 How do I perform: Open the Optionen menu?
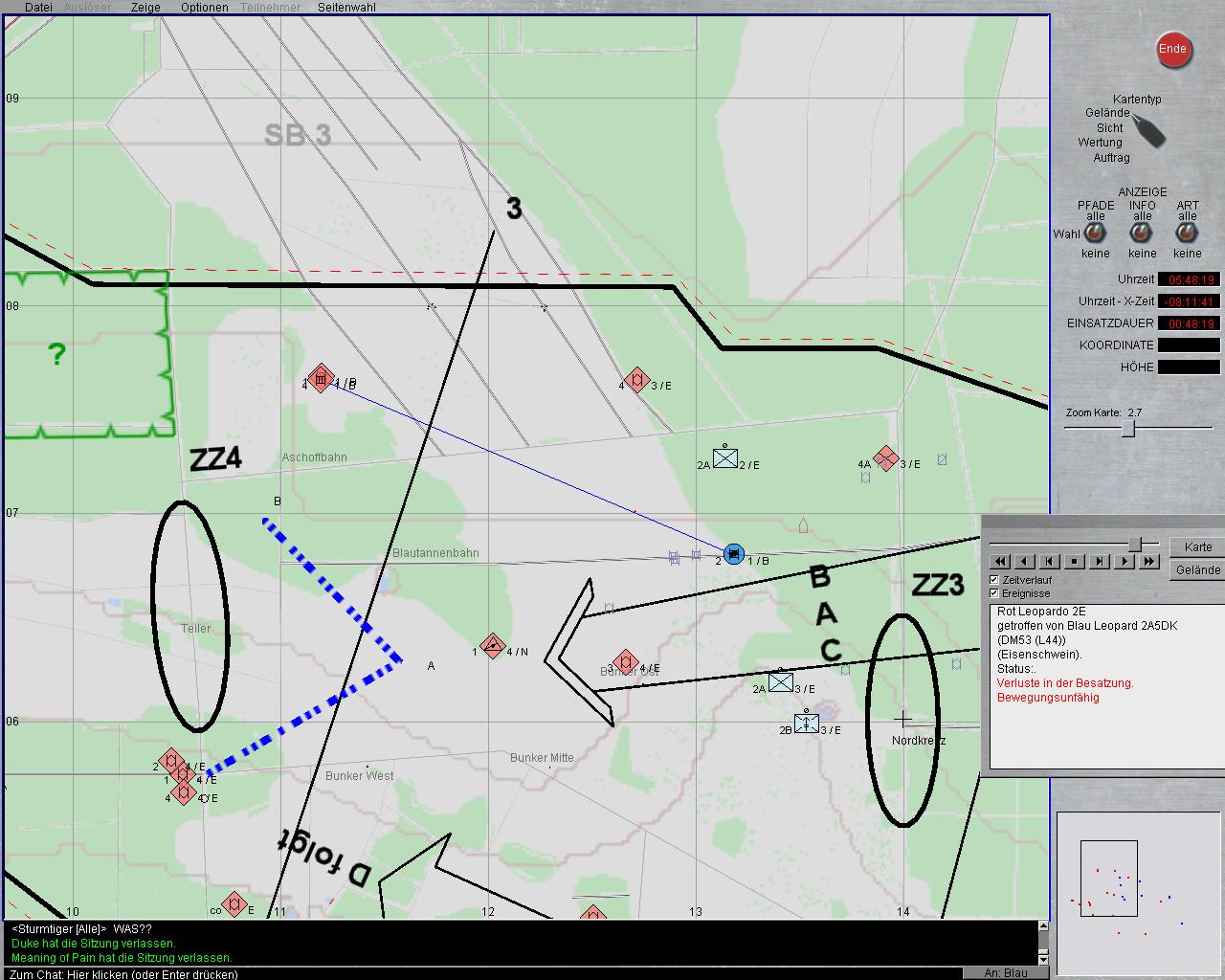click(204, 7)
